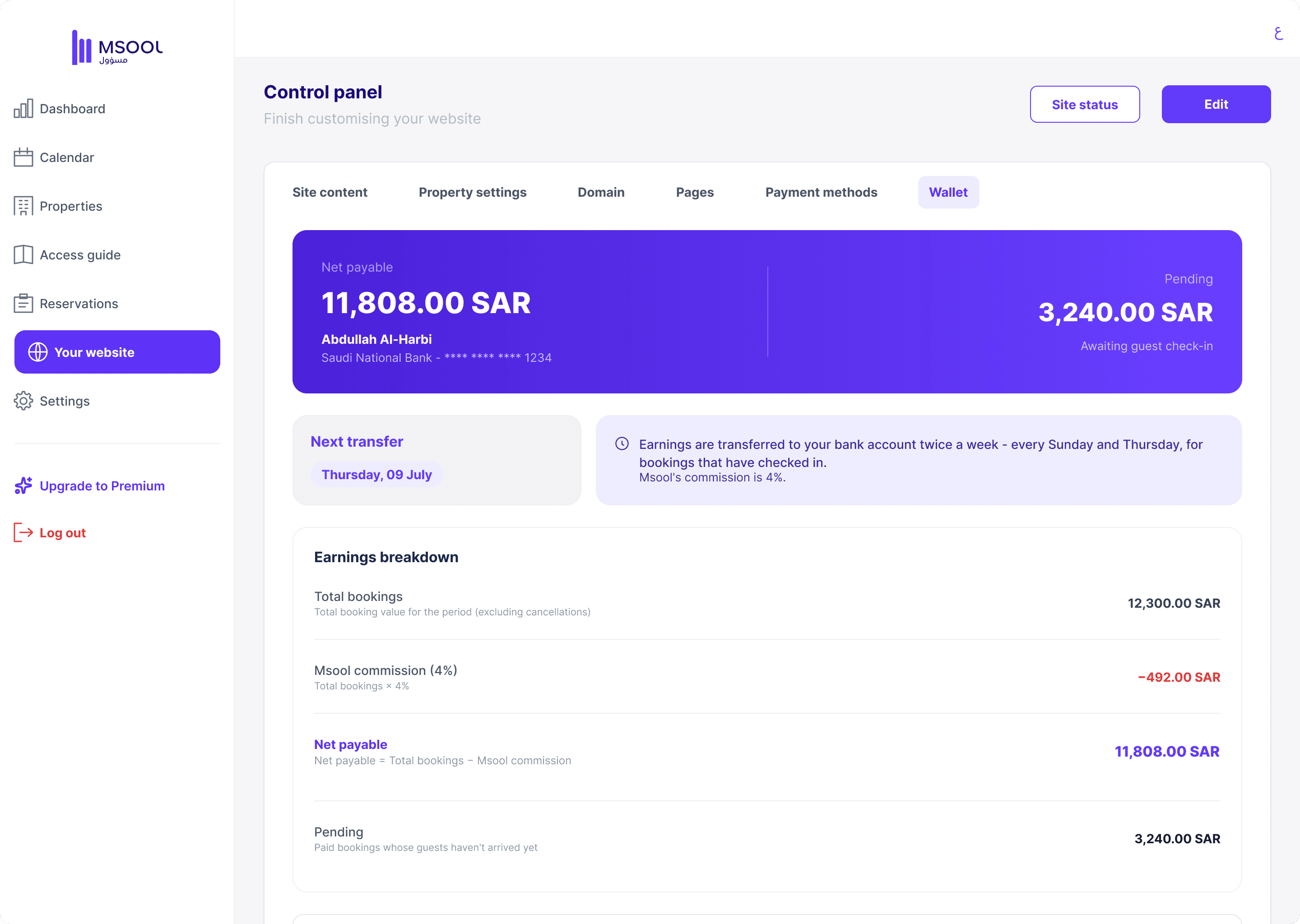
Task: Click the Msool logo
Action: (x=117, y=47)
